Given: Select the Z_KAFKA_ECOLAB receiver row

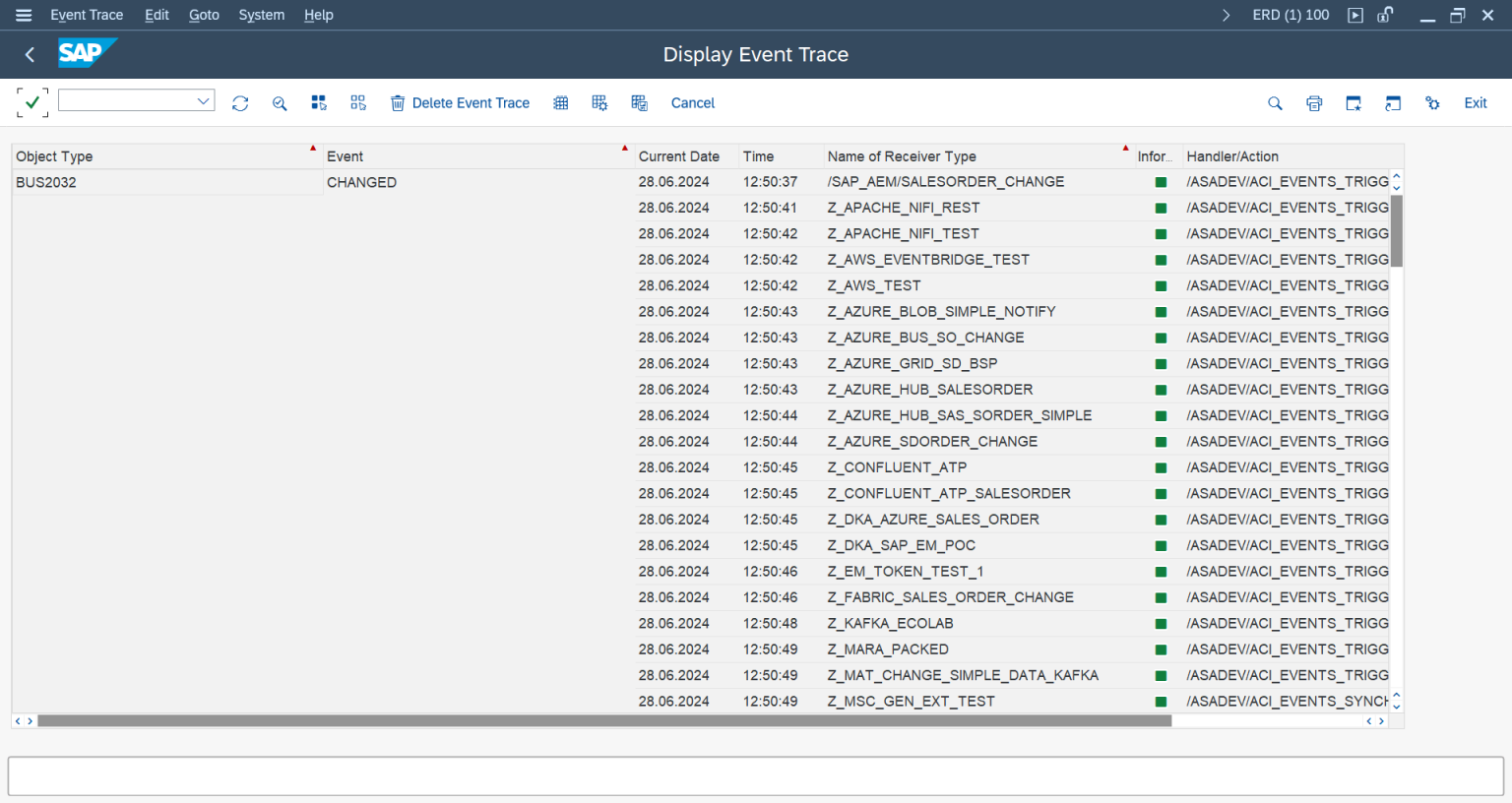Looking at the screenshot, I should 890,624.
